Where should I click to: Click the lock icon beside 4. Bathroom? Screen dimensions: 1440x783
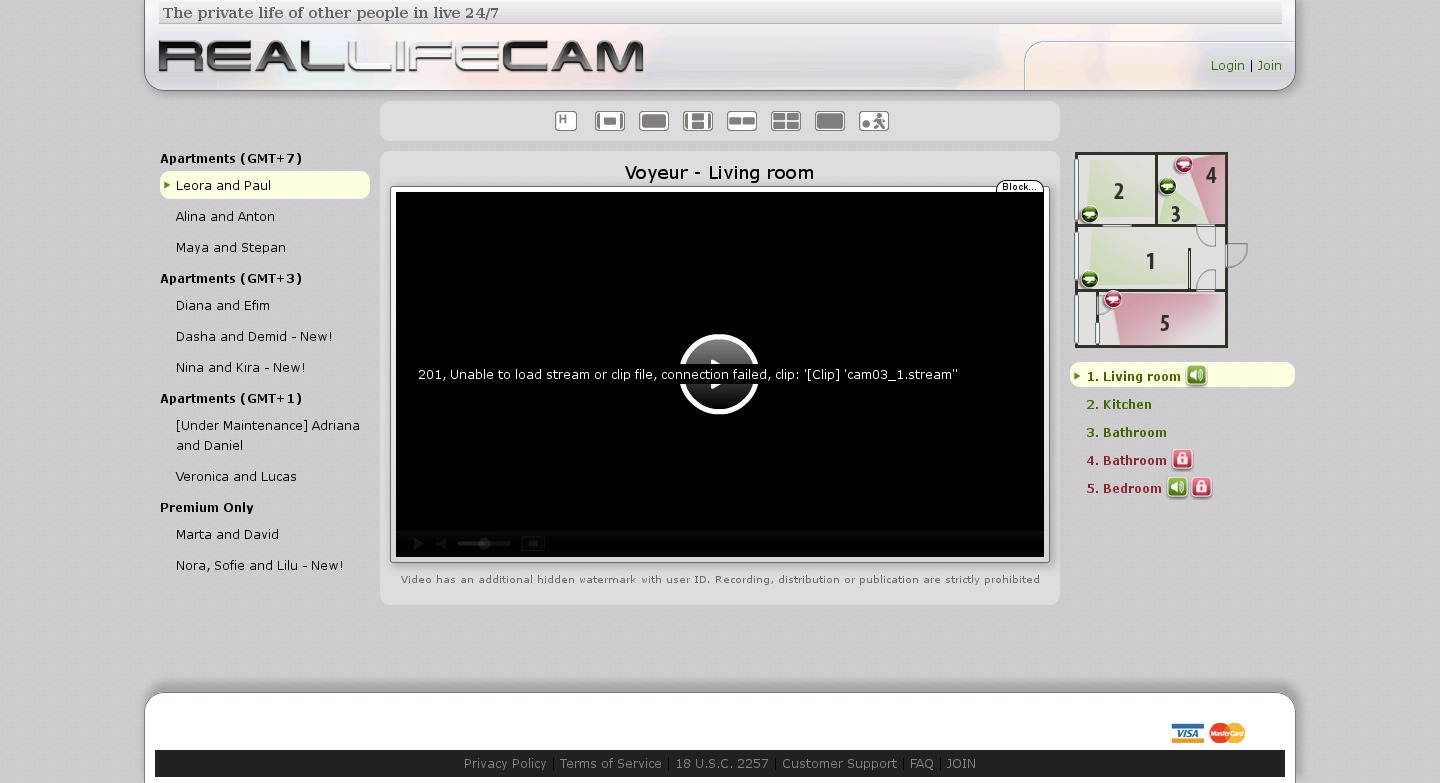tap(1182, 460)
